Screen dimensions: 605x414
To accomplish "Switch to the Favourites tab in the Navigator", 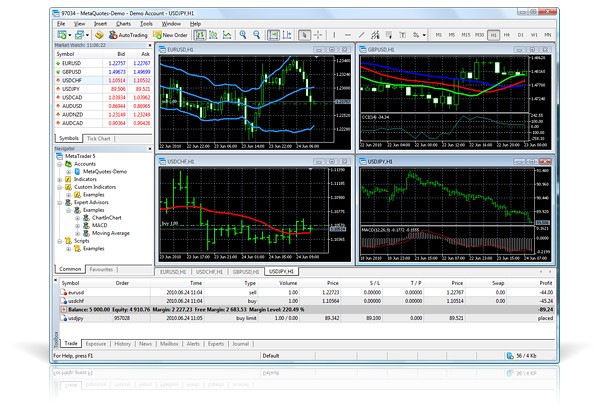I will (x=101, y=269).
